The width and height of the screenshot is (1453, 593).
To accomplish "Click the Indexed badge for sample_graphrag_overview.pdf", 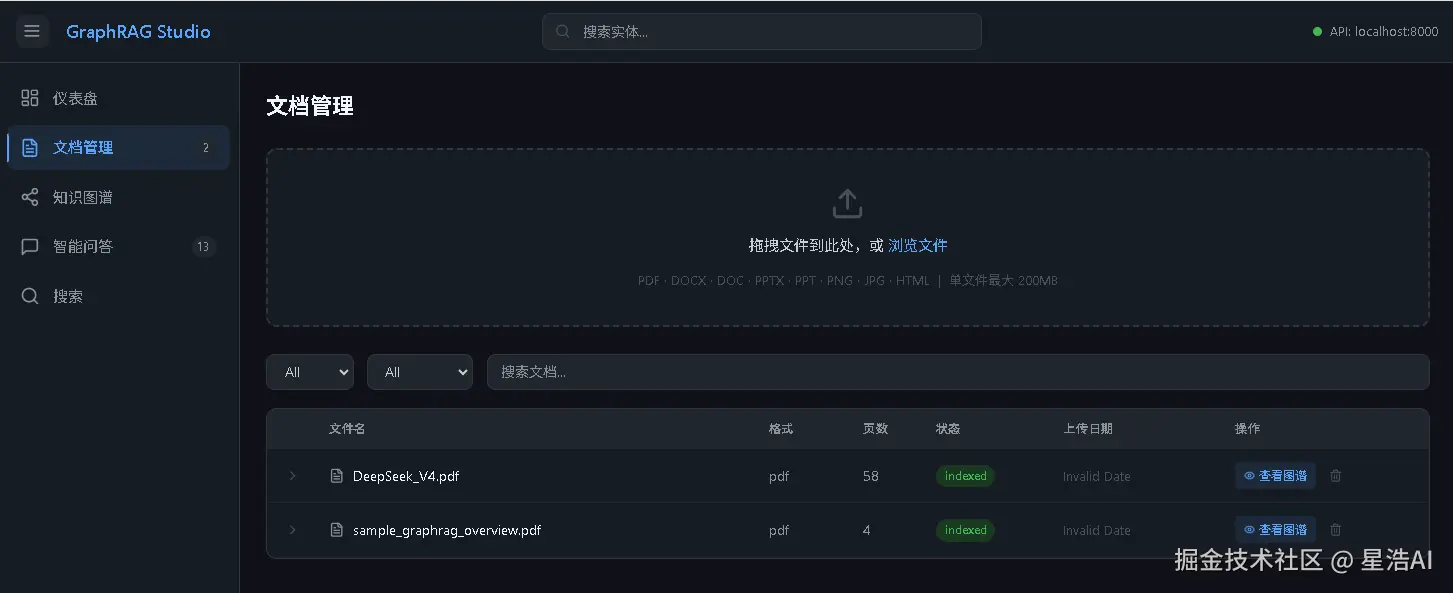I will point(964,530).
